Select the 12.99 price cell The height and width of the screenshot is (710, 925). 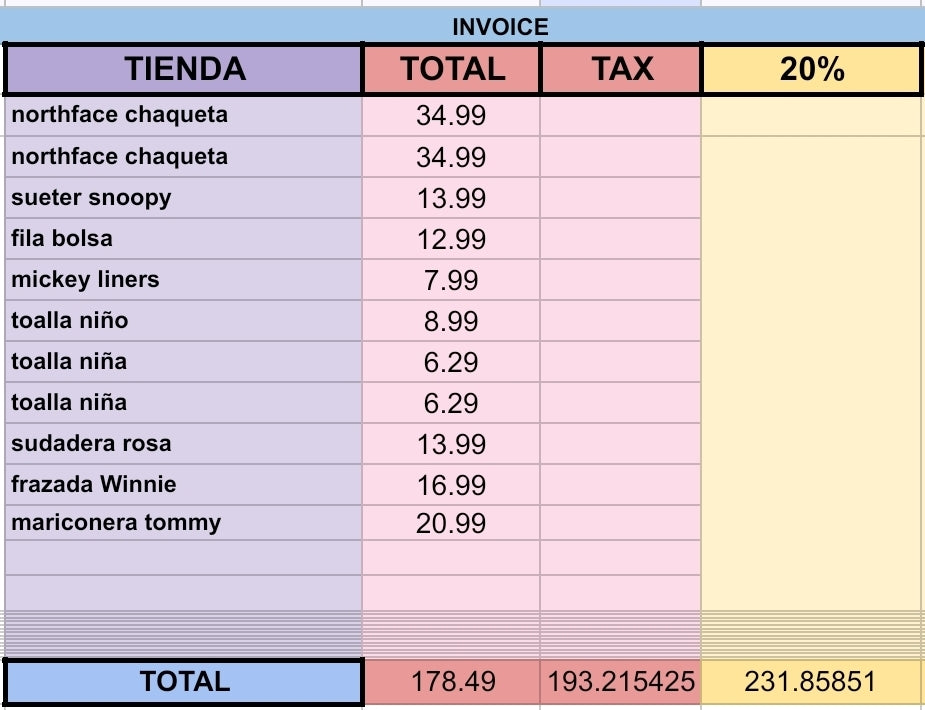pos(452,239)
